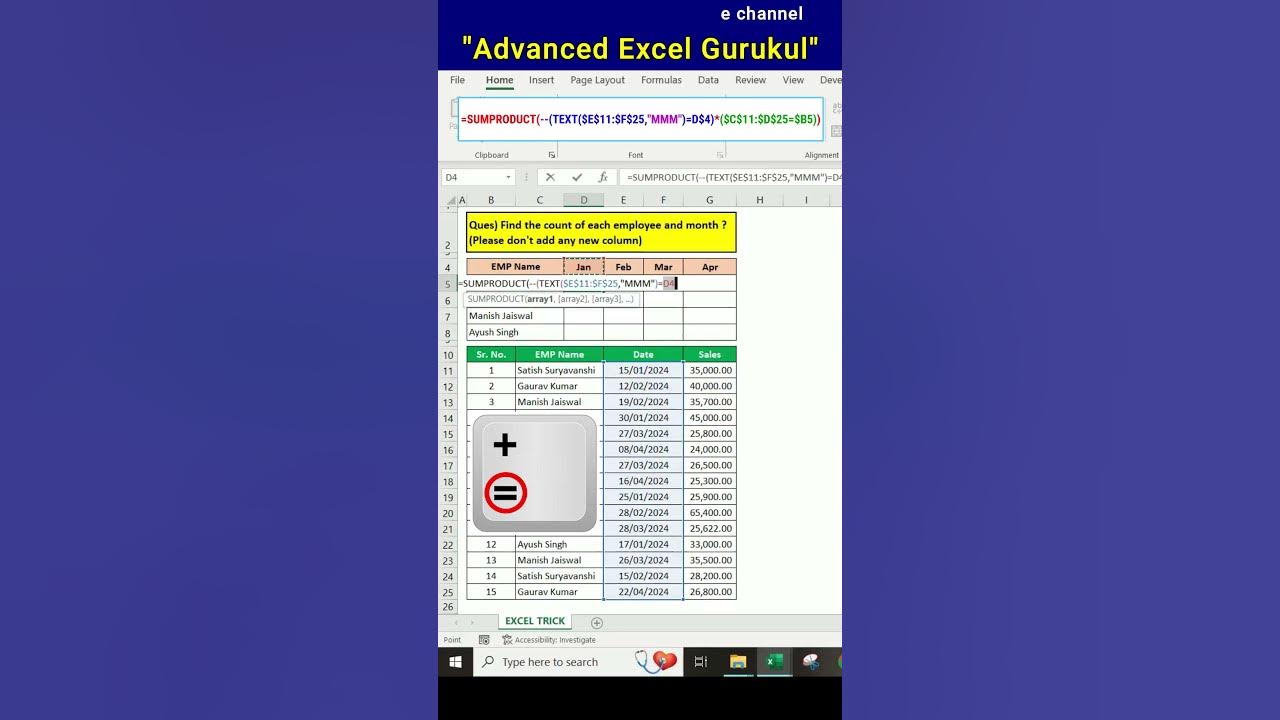Viewport: 1280px width, 720px height.
Task: Select the sales cell 25,622.00
Action: coord(710,528)
